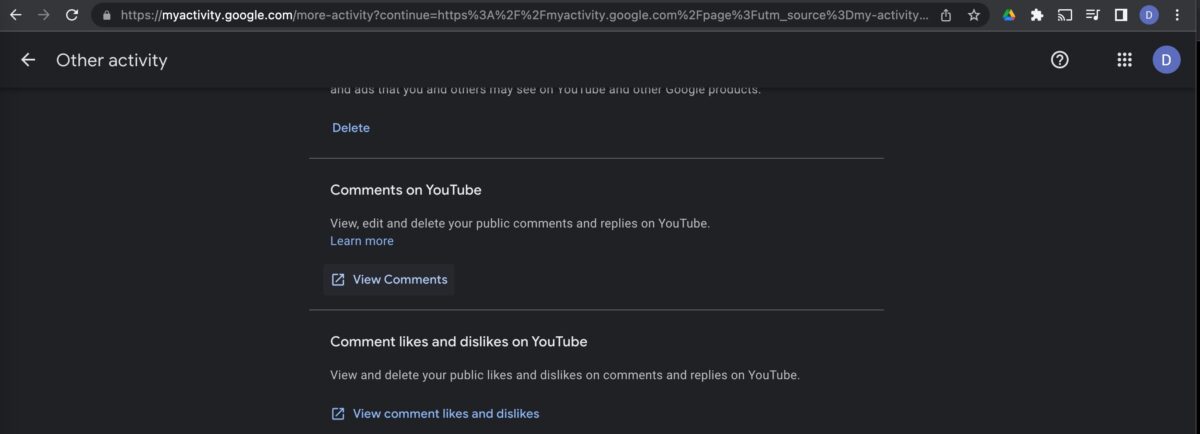Return from Other activity with the back arrow

[x=28, y=60]
